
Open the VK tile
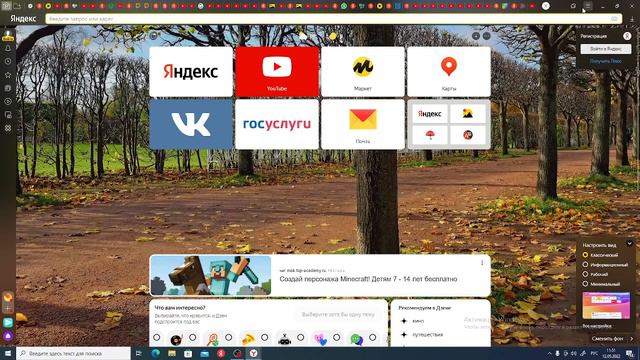point(191,124)
